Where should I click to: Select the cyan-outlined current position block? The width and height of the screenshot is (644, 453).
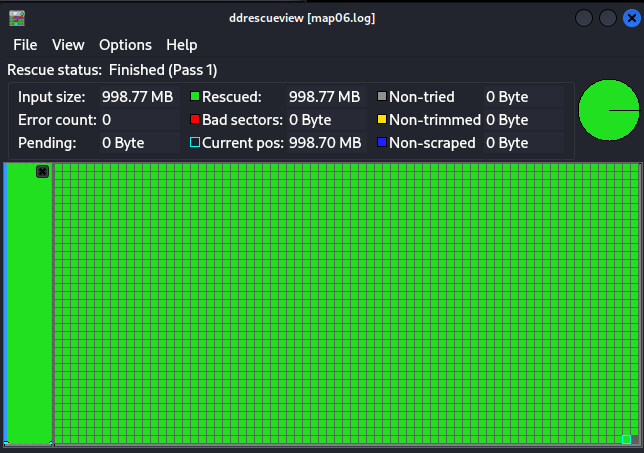[625, 439]
